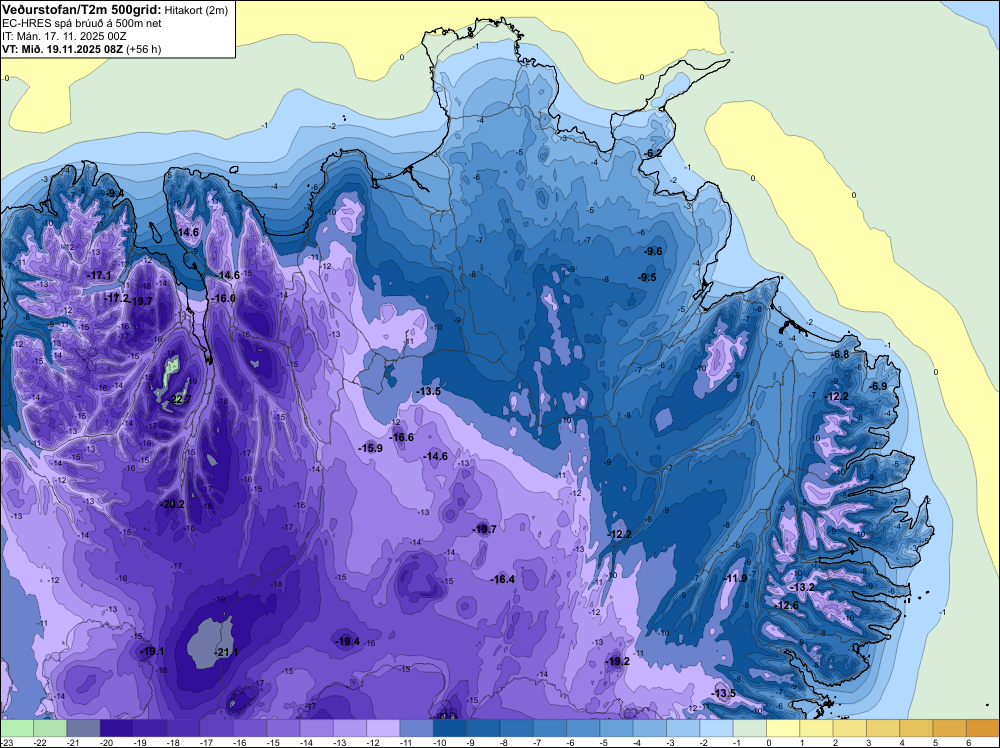Select the pale green -1 legend swatch
Screen dimensions: 1000x748
(x=749, y=728)
